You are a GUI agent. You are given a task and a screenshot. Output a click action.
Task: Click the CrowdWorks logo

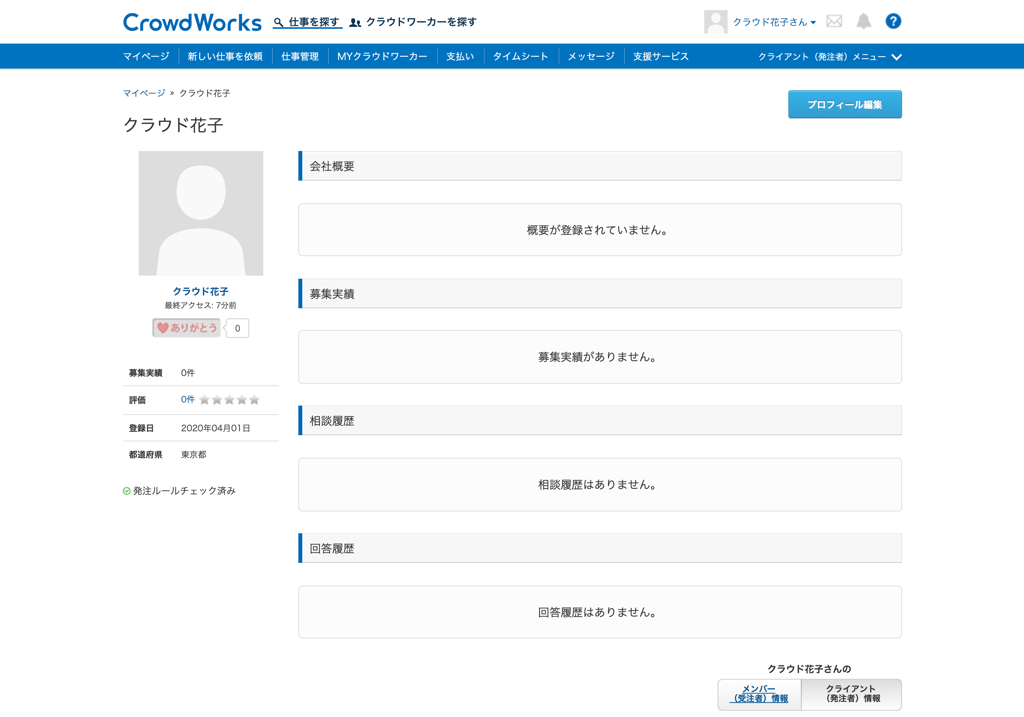coord(192,22)
